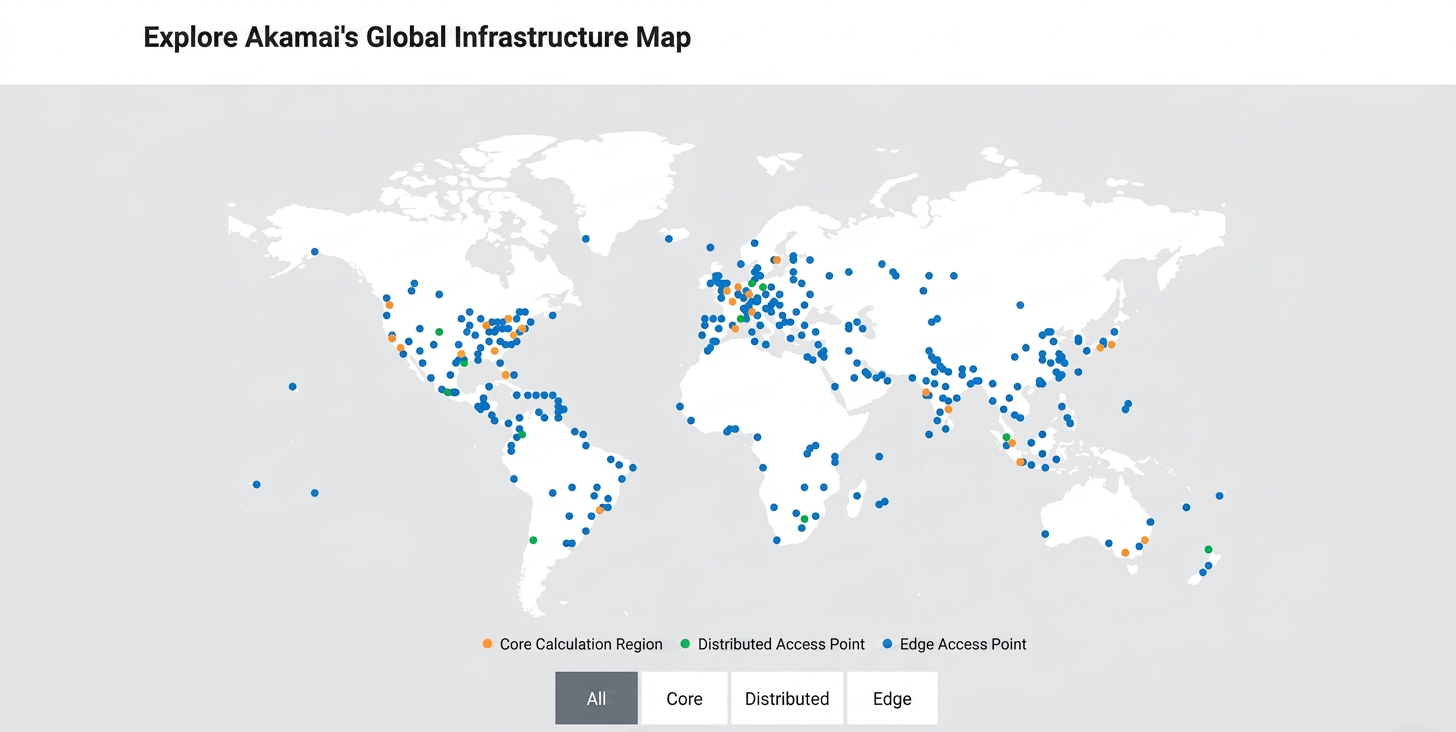1456x732 pixels.
Task: Select the blue edge marker in western Australia
Action: [x=1045, y=534]
